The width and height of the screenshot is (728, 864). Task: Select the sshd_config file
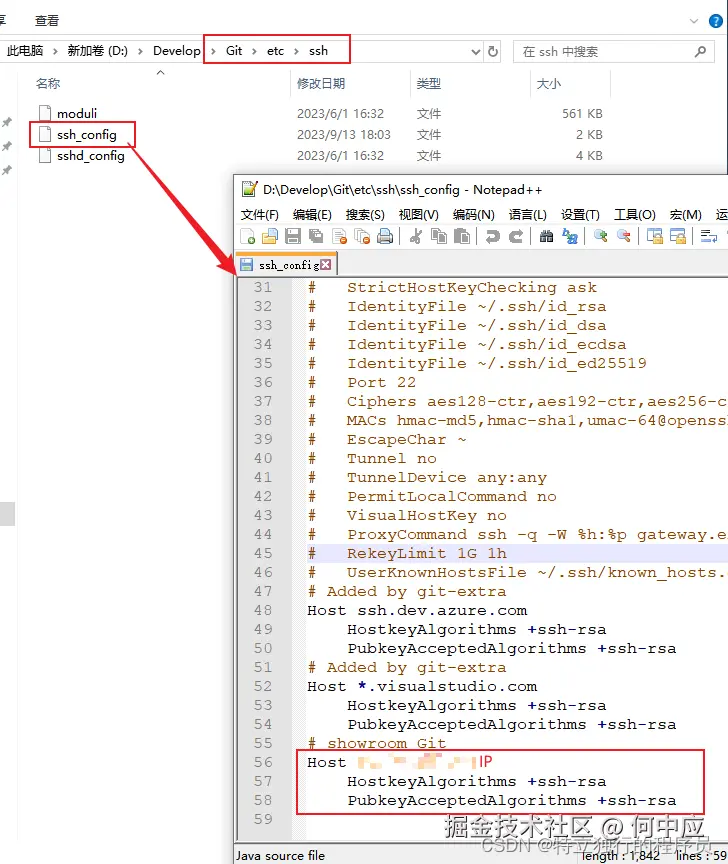90,156
